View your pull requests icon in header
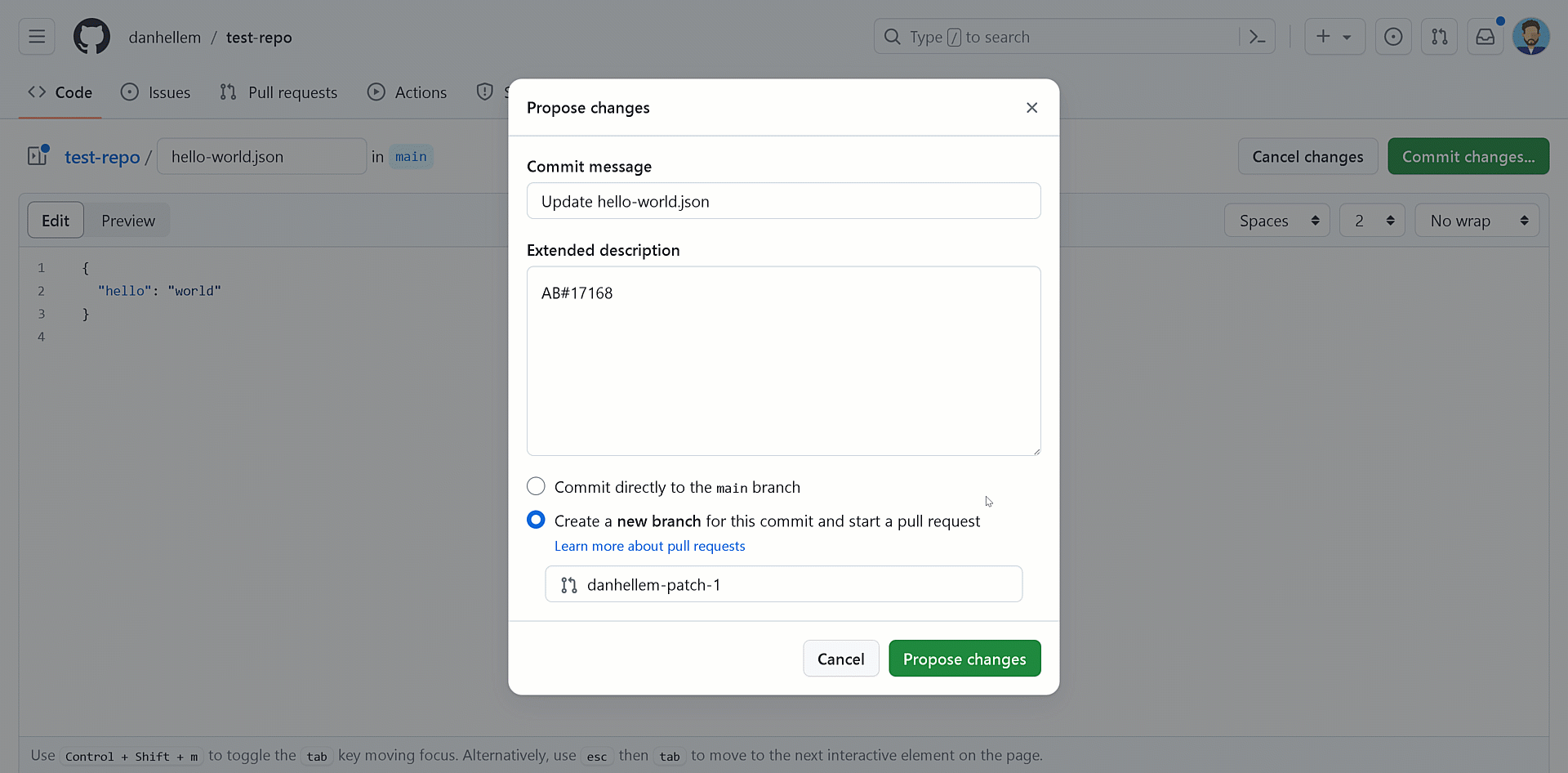This screenshot has width=1568, height=773. coord(1440,37)
